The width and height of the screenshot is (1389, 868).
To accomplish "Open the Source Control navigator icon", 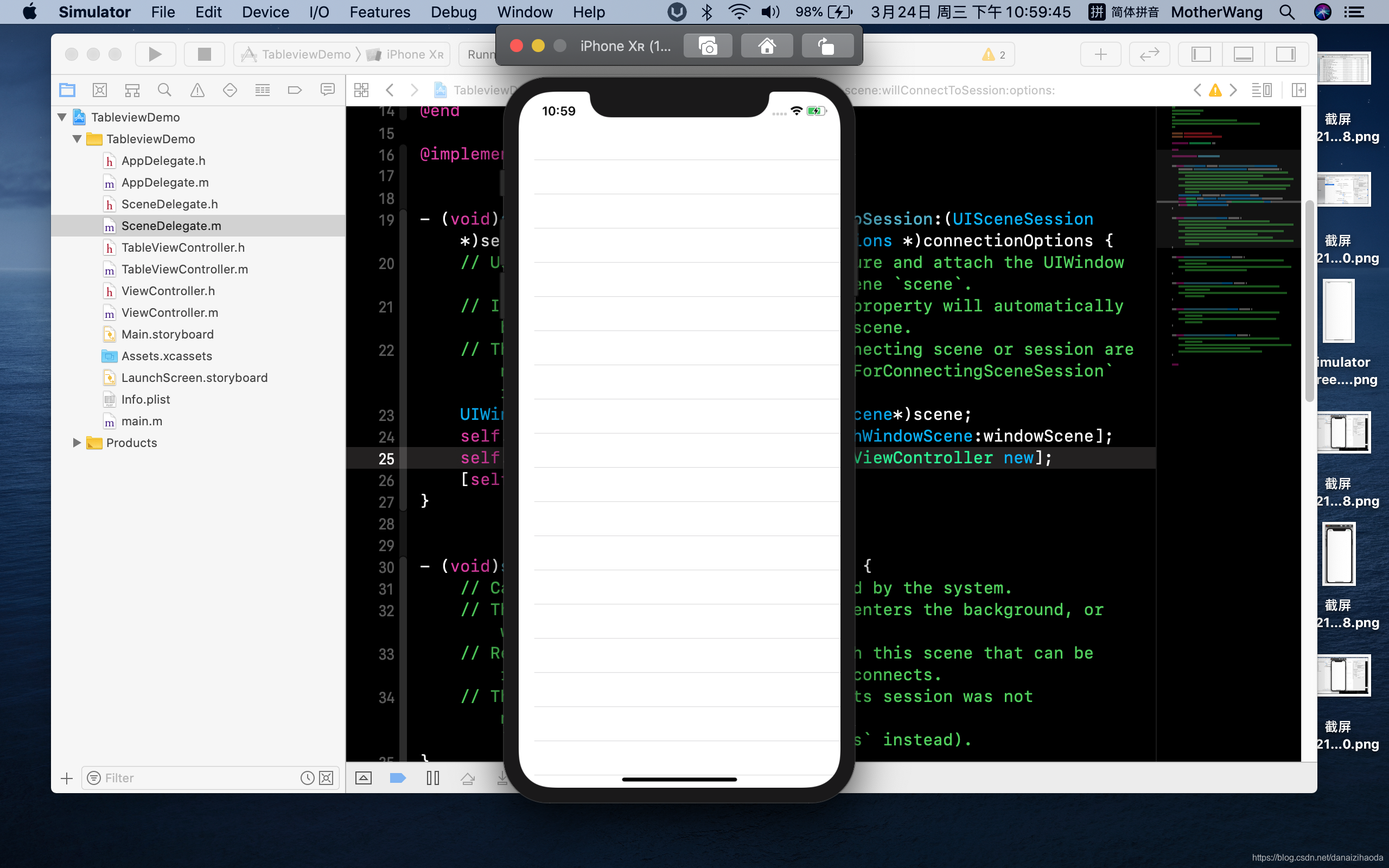I will click(100, 90).
